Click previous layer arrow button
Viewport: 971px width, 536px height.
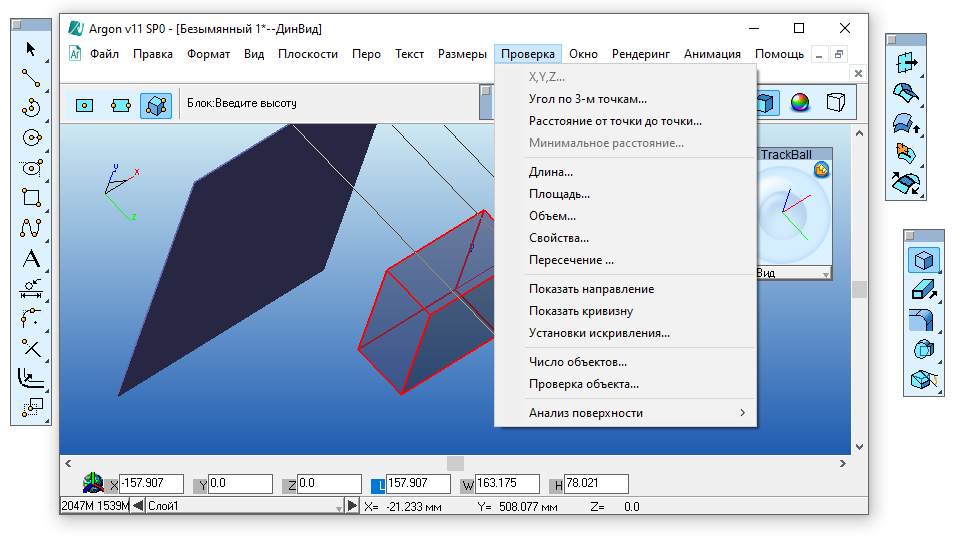[138, 506]
